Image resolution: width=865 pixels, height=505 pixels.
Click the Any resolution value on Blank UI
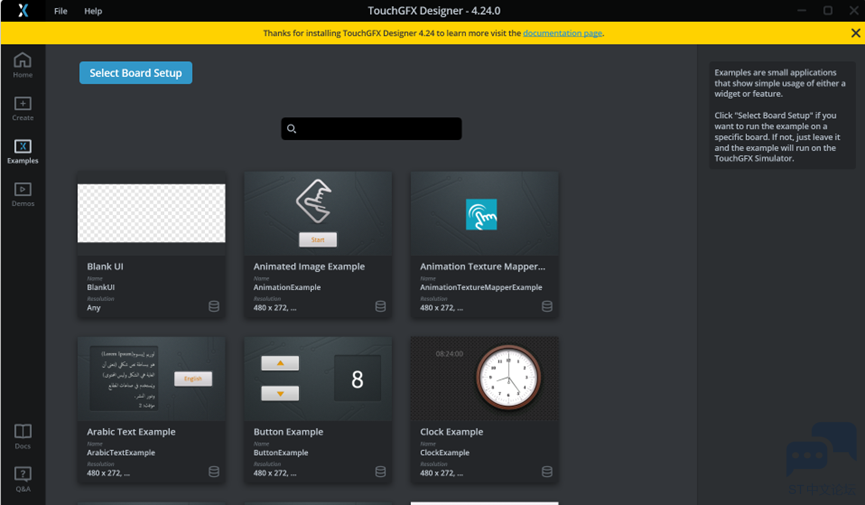click(x=94, y=308)
